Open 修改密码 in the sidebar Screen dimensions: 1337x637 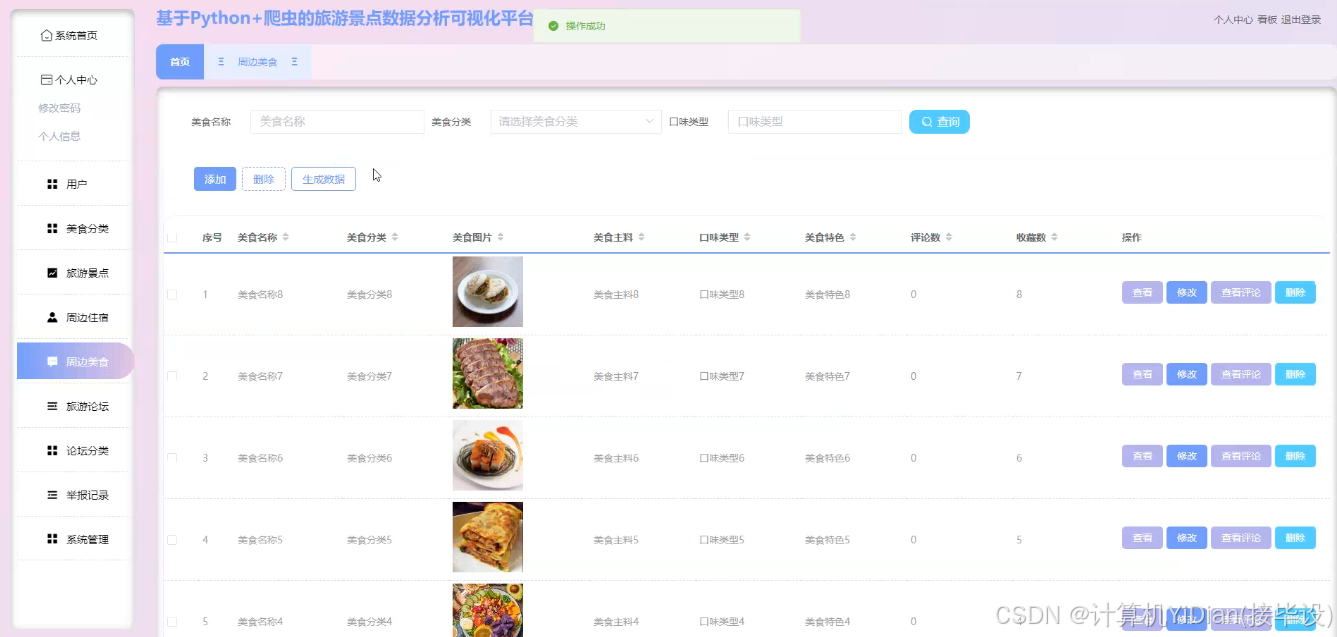pyautogui.click(x=60, y=108)
